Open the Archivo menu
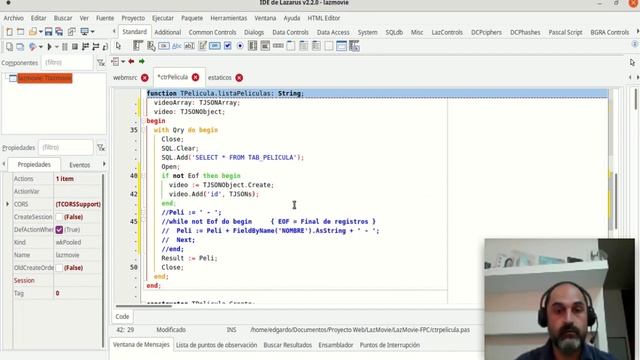The width and height of the screenshot is (640, 360). pos(13,18)
